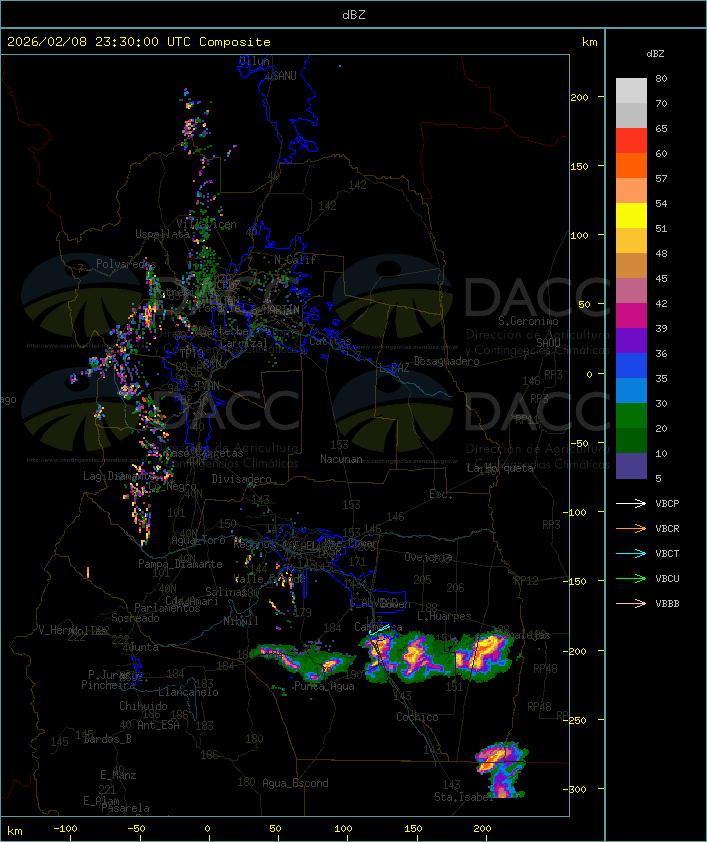Image resolution: width=707 pixels, height=842 pixels.
Task: Pick the amber swatch between 51 and 48
Action: coord(631,240)
